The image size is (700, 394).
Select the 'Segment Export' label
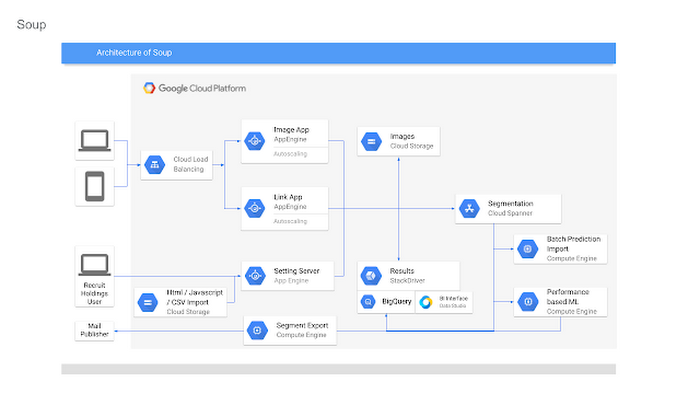[302, 325]
